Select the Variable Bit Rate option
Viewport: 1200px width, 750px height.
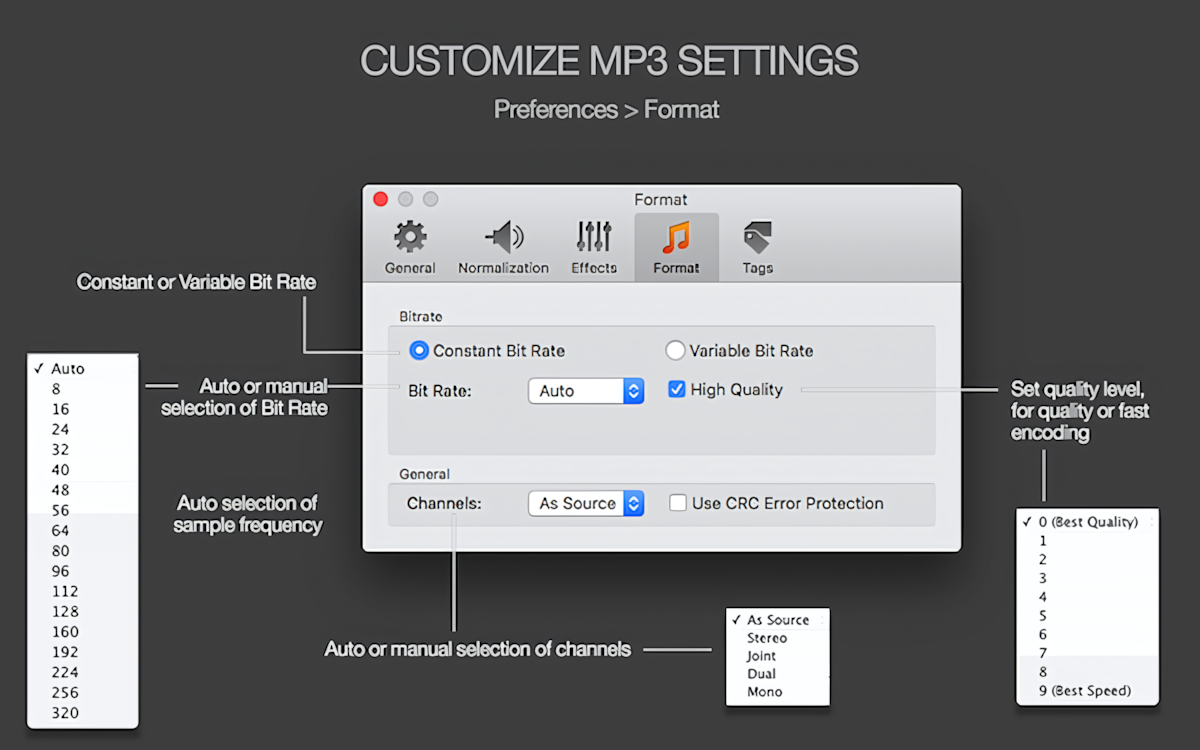click(x=675, y=350)
